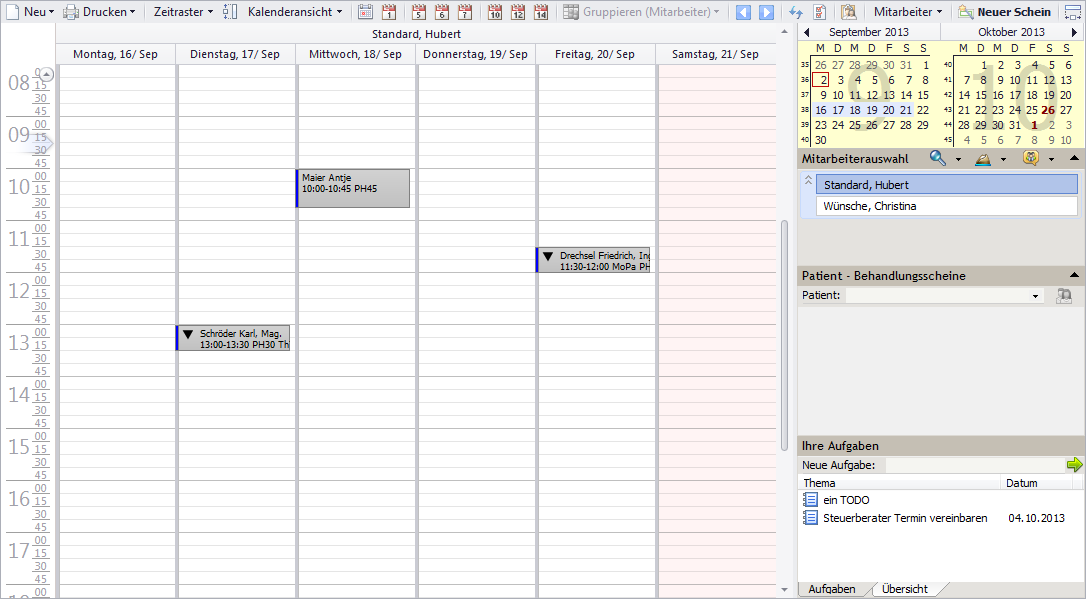Click the calendar vertical scrollbar
The width and height of the screenshot is (1086, 599).
pyautogui.click(x=784, y=335)
